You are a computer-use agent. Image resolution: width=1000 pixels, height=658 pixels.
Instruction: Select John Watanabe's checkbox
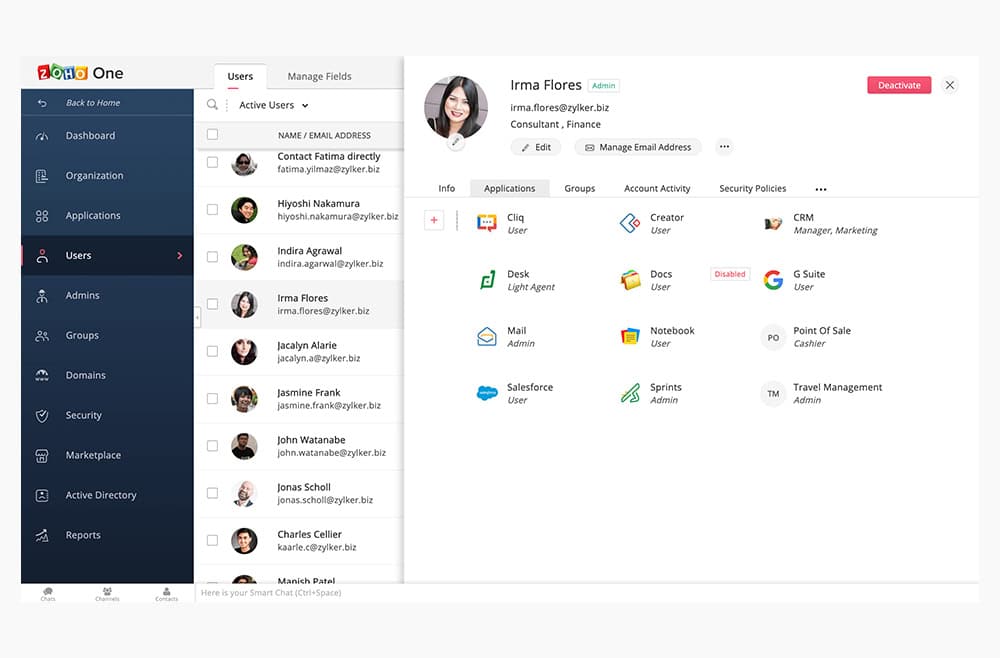tap(212, 446)
